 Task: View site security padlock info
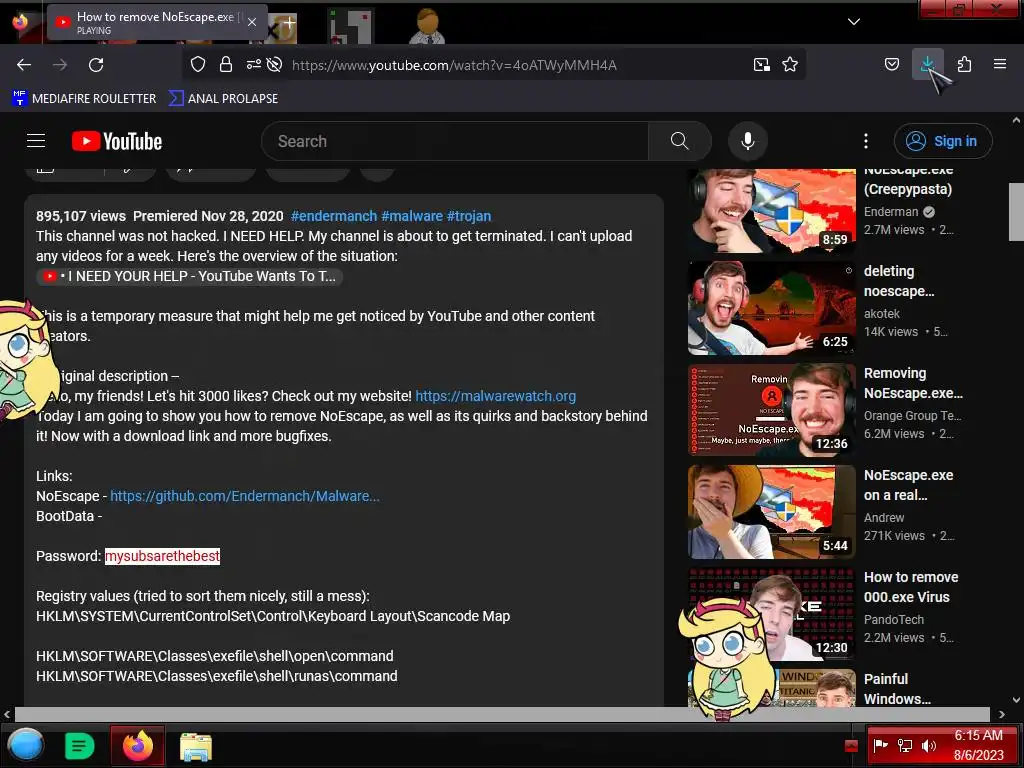(226, 64)
